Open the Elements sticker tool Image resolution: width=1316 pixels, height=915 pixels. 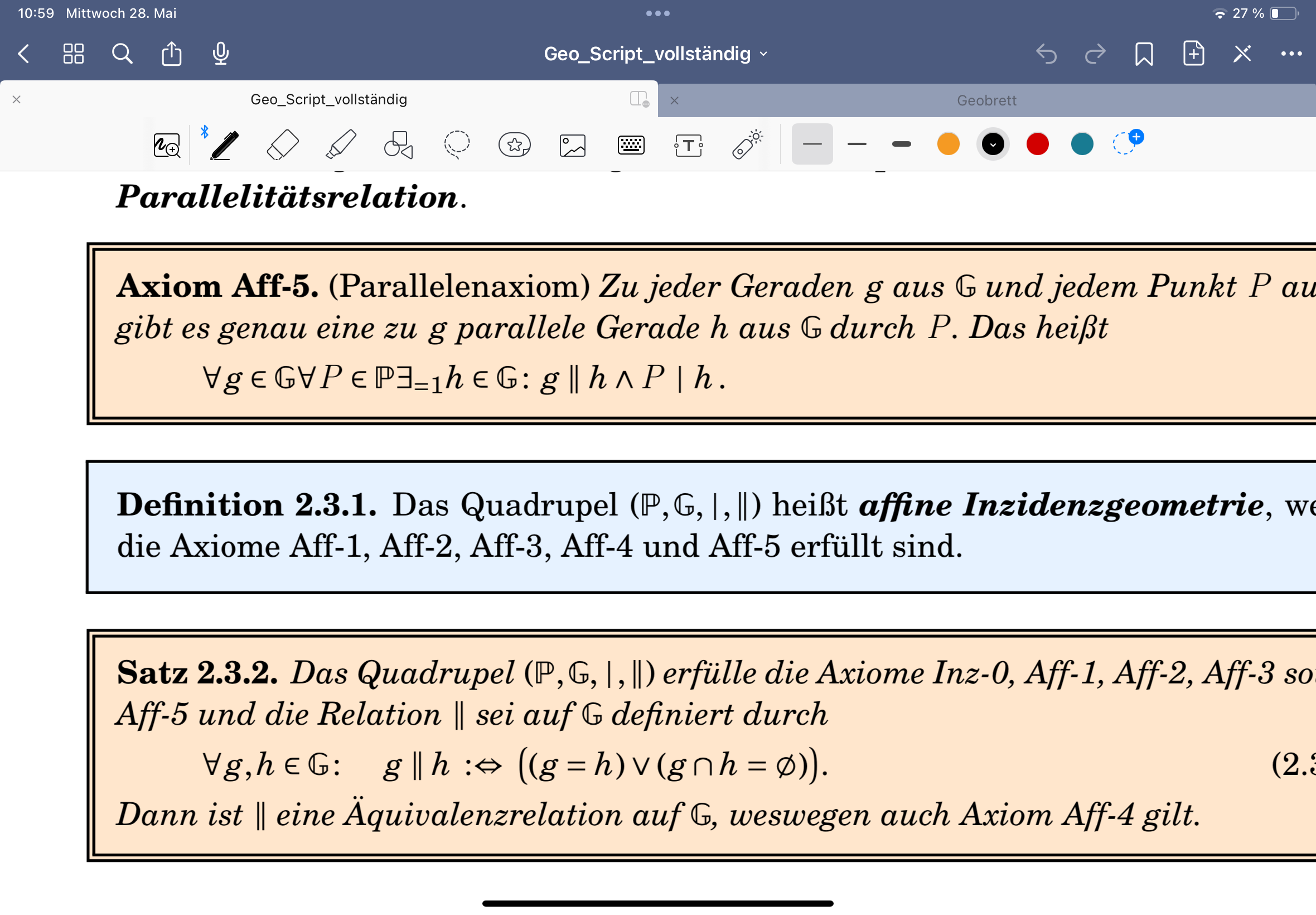515,145
